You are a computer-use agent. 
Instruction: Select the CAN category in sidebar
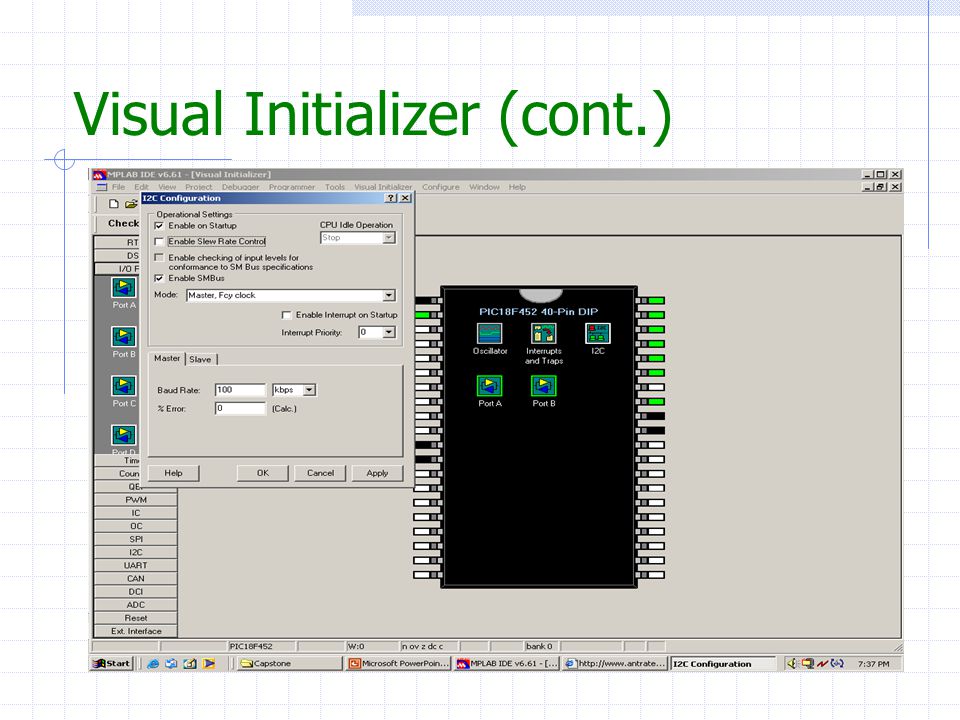(136, 579)
